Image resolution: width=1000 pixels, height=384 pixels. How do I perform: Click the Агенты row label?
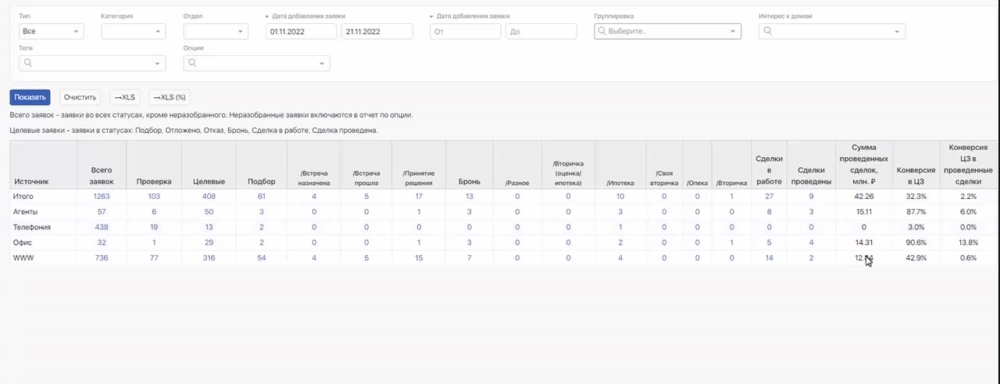(x=26, y=212)
